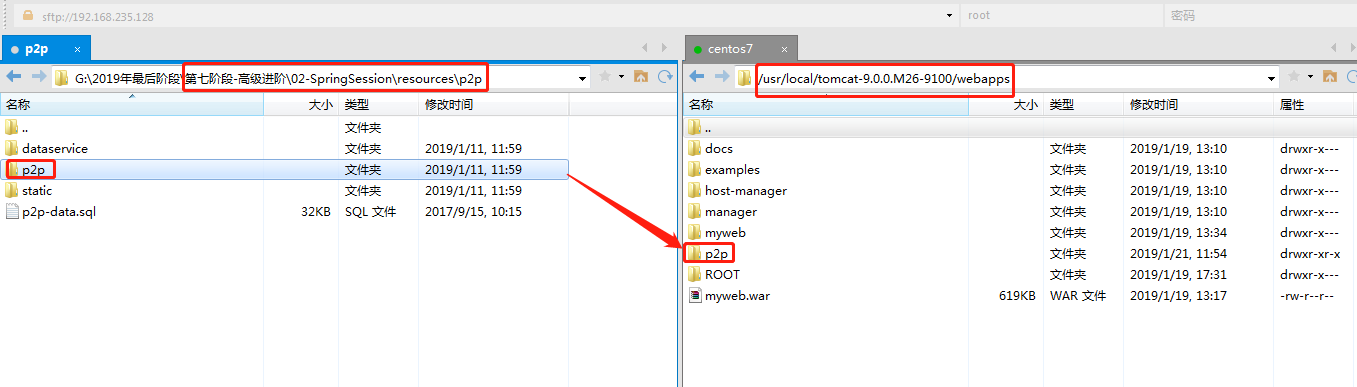Go back in the remote centos7 panel

(x=698, y=77)
